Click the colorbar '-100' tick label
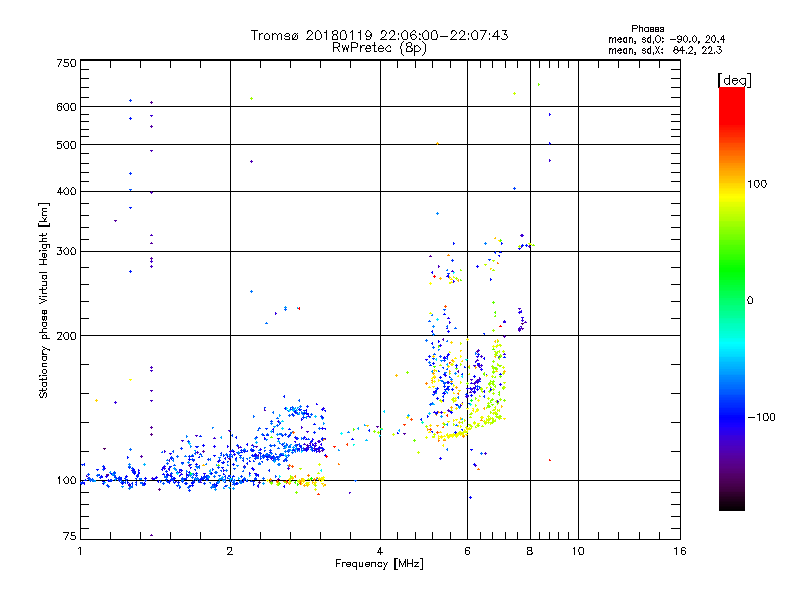 [x=762, y=417]
